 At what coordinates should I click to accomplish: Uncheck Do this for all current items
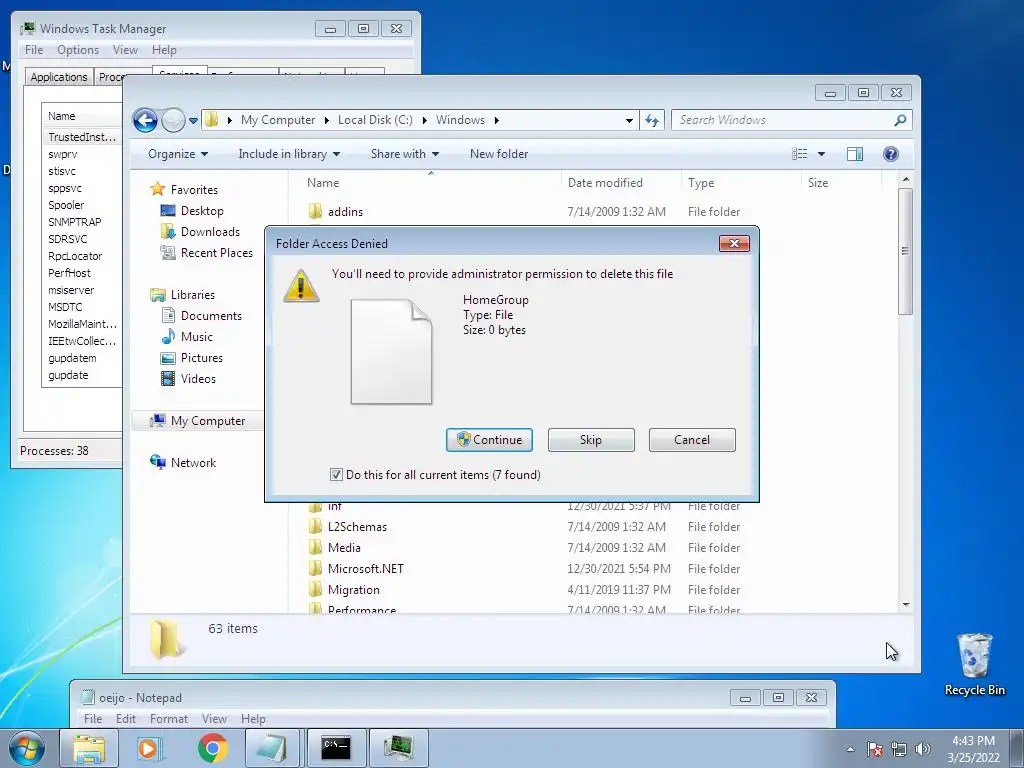[336, 475]
